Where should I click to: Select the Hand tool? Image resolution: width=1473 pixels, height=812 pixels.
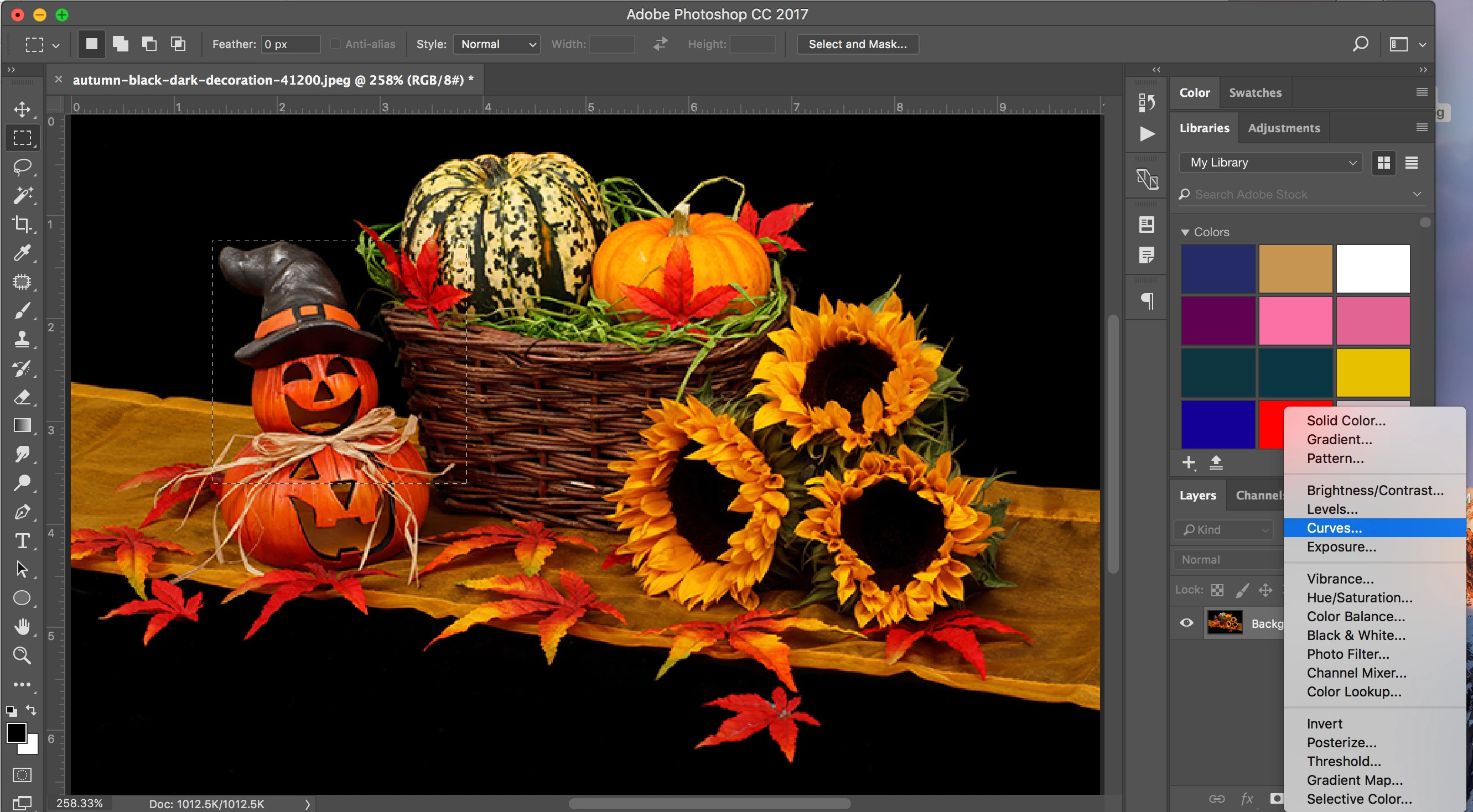(x=22, y=627)
